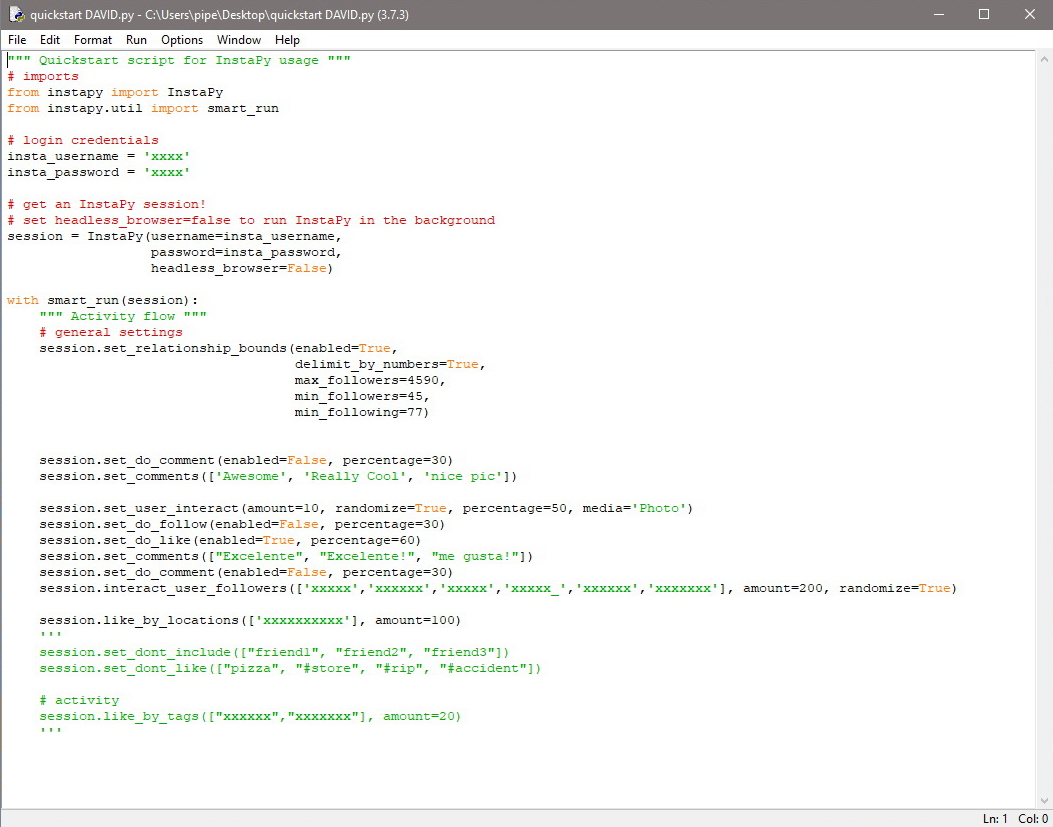
Task: Click the set_dont_like function call line
Action: click(x=200, y=668)
